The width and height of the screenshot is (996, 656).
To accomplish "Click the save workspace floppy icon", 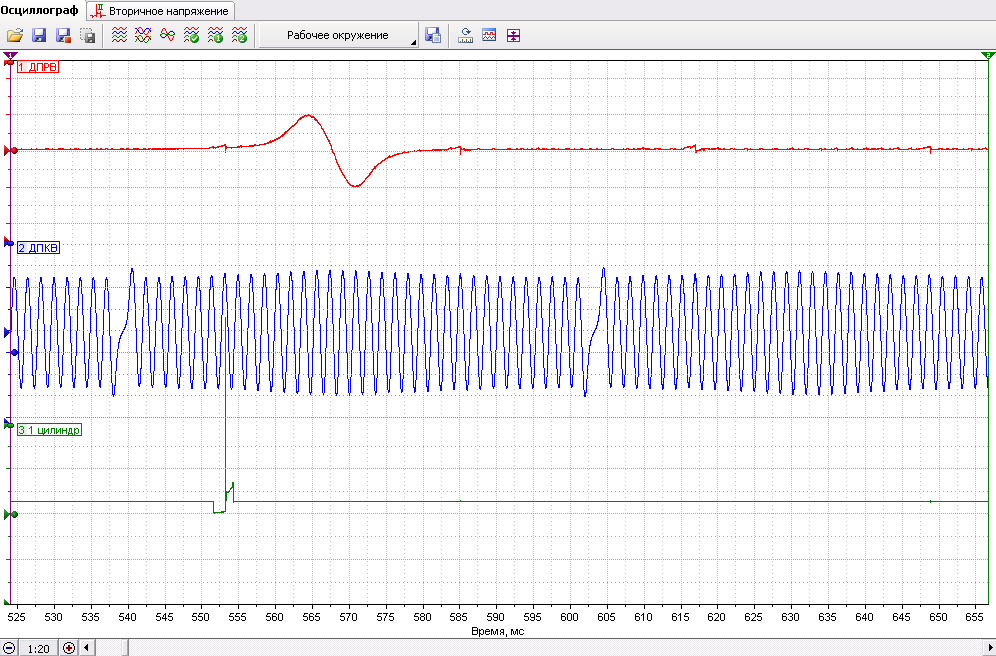I will [x=433, y=36].
